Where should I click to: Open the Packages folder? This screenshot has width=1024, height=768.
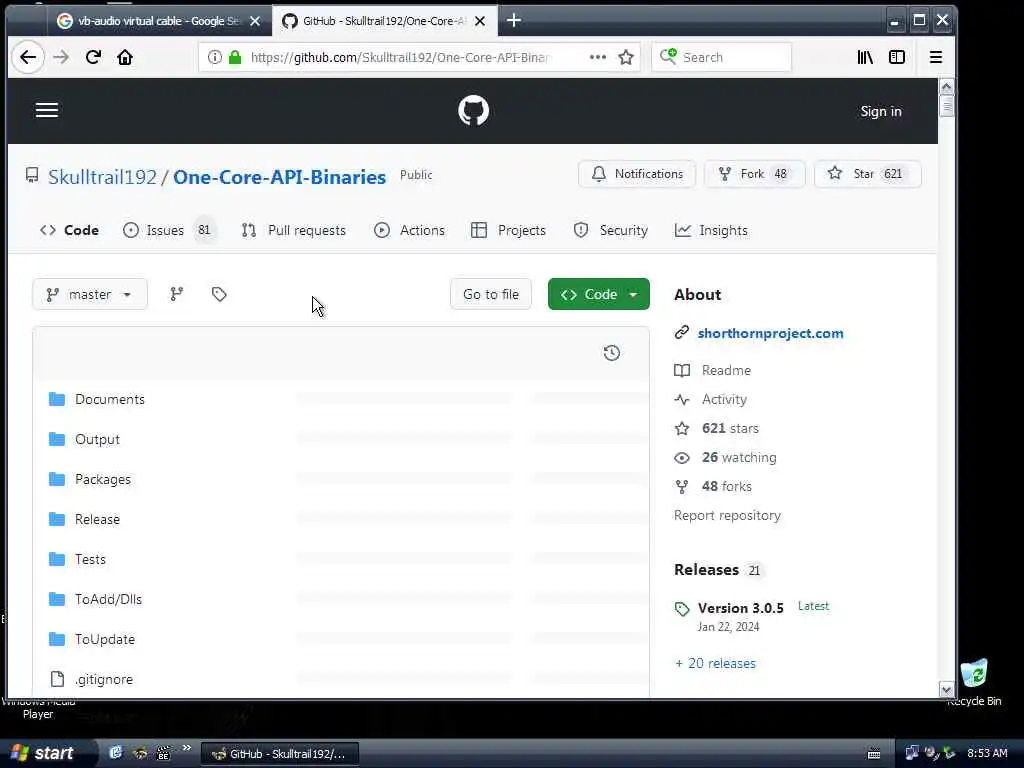pyautogui.click(x=103, y=480)
